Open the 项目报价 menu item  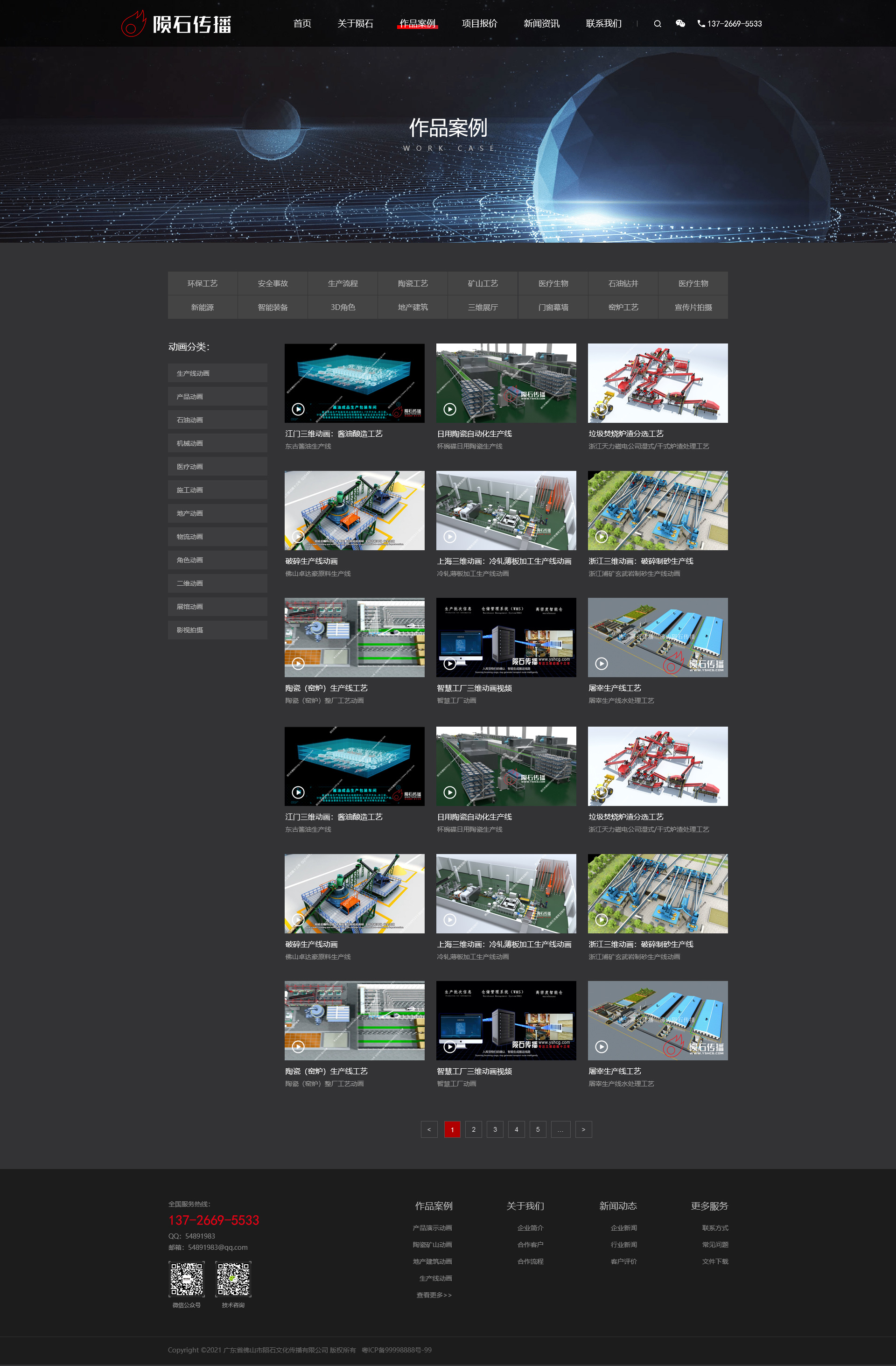click(479, 23)
